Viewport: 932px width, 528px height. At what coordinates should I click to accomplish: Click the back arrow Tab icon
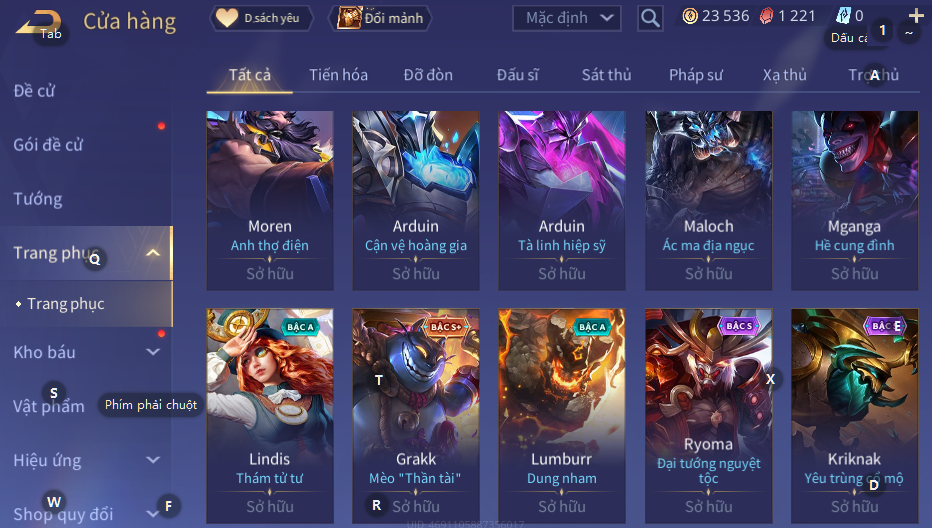point(39,24)
